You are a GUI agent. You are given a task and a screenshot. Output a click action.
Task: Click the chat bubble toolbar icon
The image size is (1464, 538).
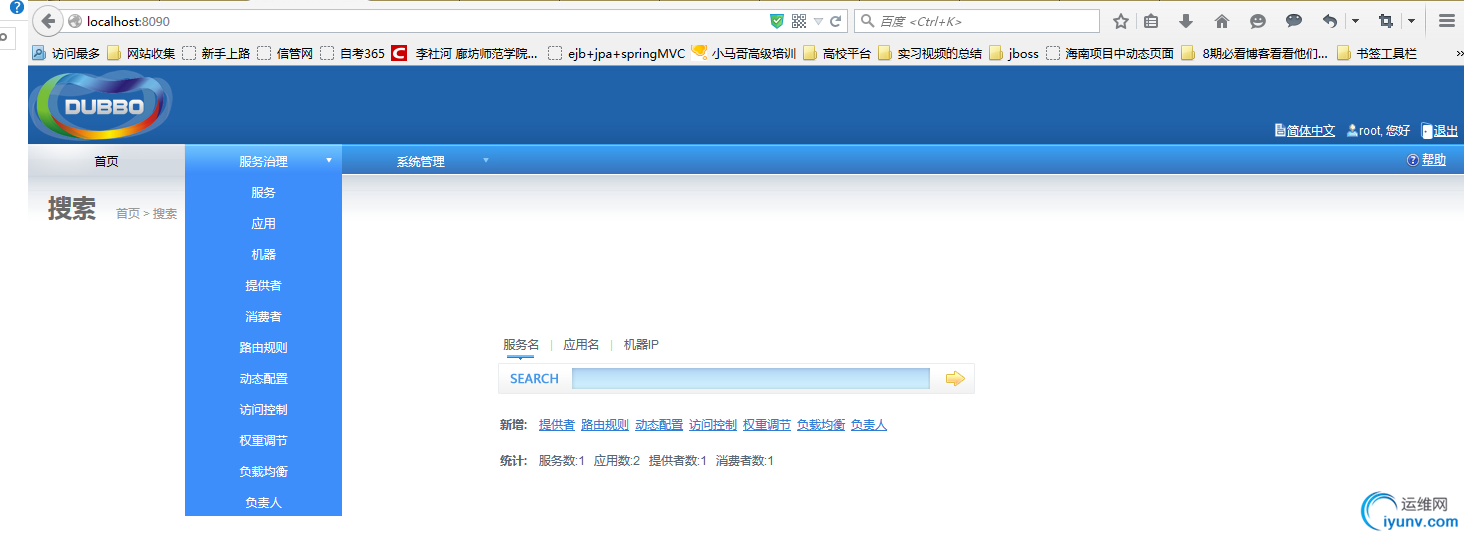[1294, 21]
